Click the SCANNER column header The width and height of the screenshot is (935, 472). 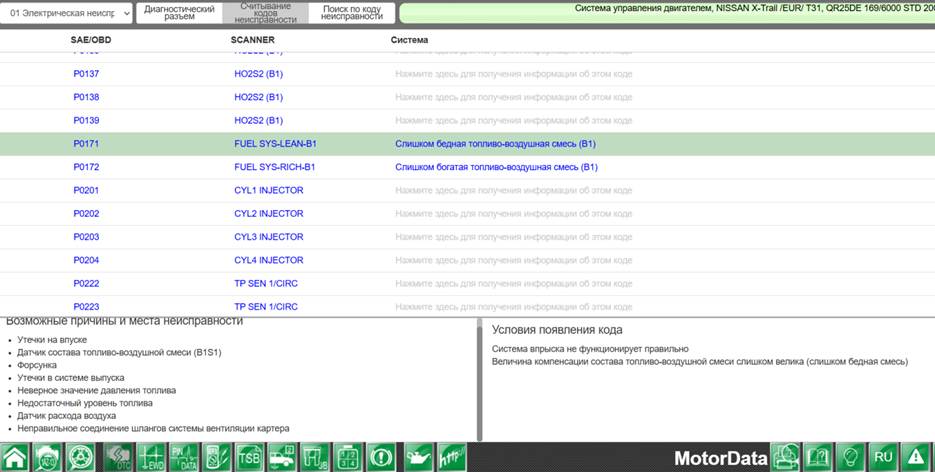(253, 40)
